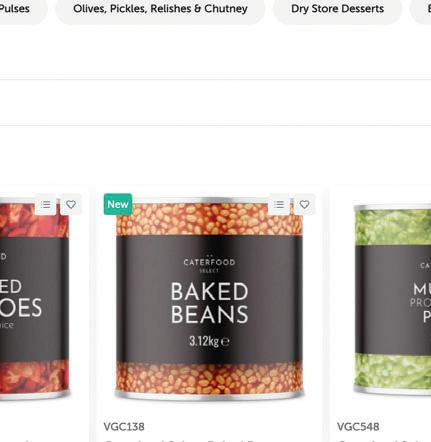Screen dimensions: 431x442
Task: Add Baked Beans to a shopping list
Action: pyautogui.click(x=279, y=204)
